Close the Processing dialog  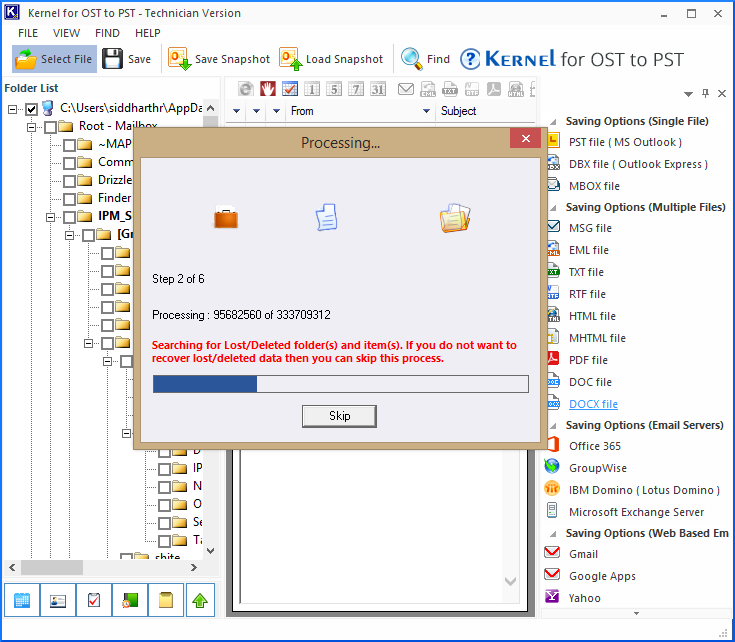[525, 138]
